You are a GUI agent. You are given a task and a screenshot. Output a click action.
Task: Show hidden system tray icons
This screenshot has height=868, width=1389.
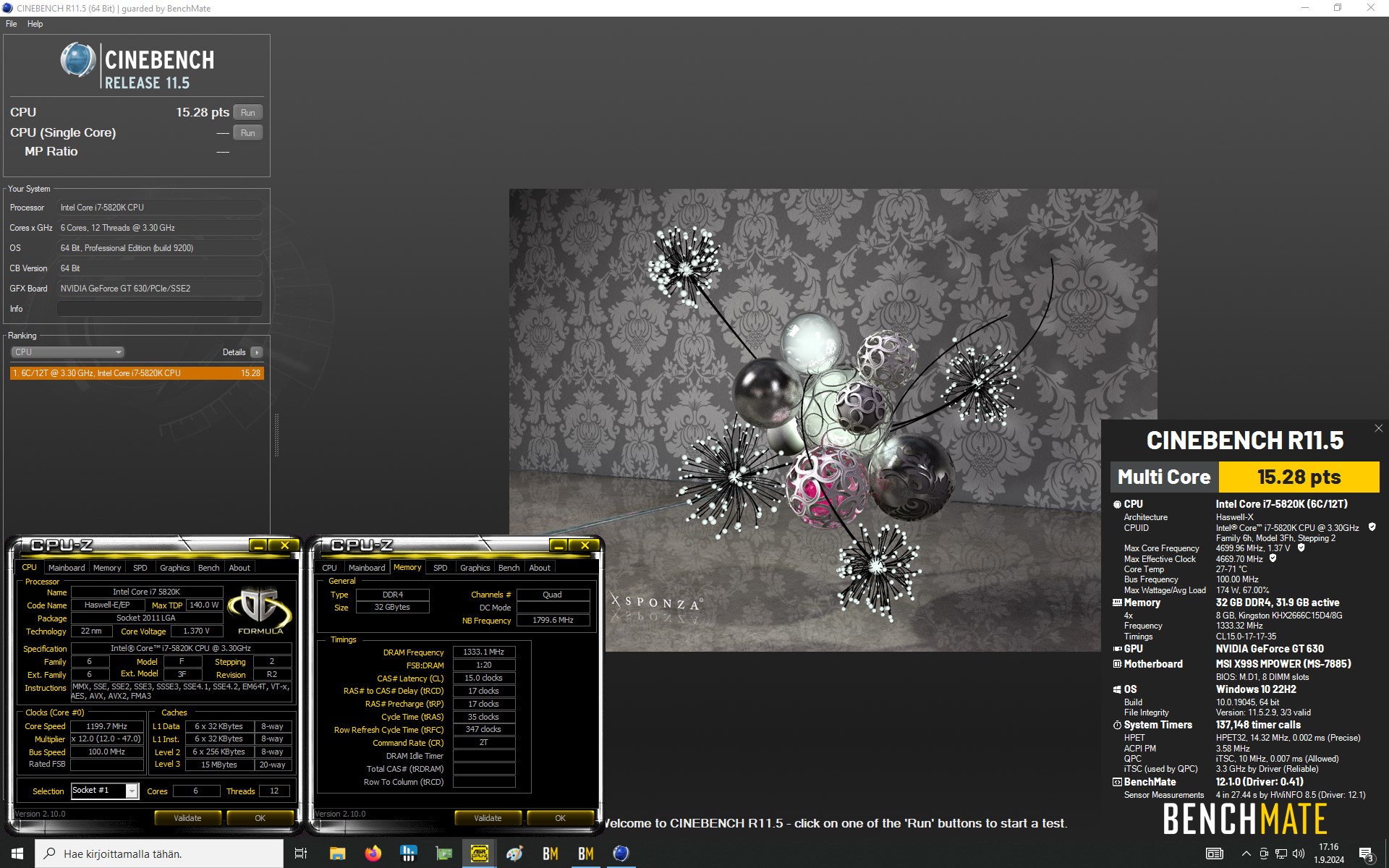1246,854
